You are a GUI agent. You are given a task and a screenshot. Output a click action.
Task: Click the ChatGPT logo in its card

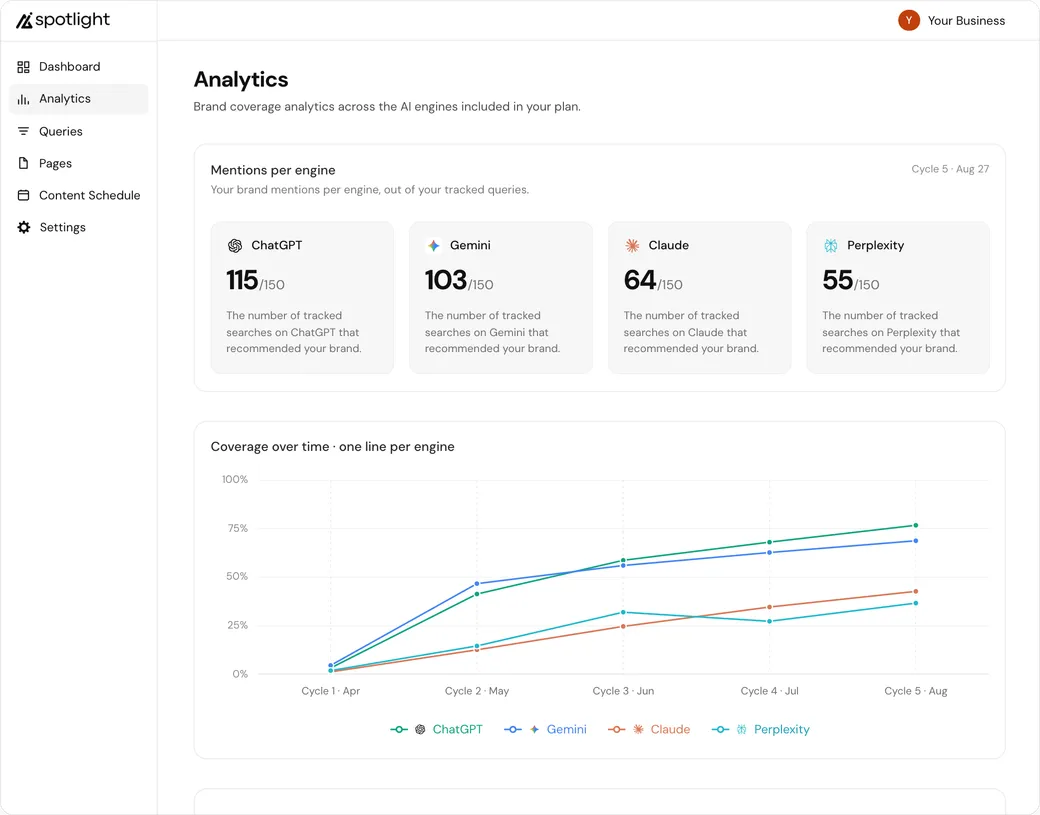(235, 245)
